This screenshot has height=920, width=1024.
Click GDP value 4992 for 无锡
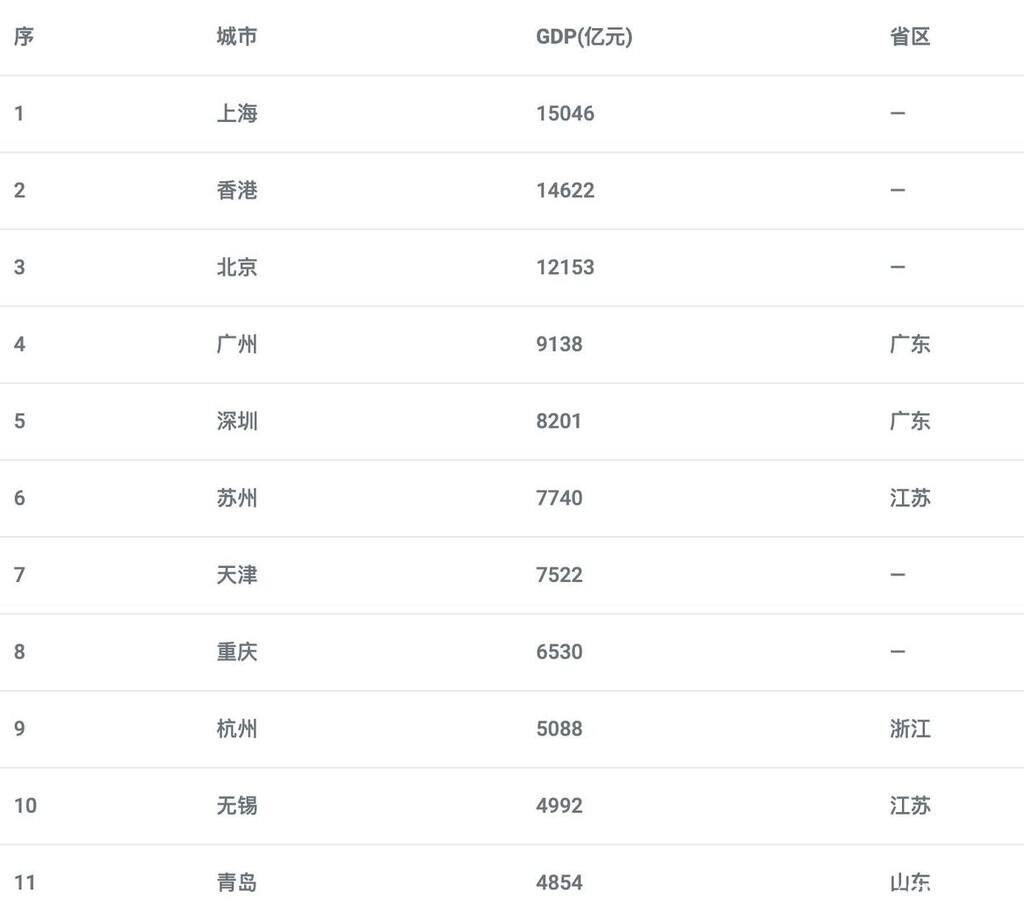(559, 806)
